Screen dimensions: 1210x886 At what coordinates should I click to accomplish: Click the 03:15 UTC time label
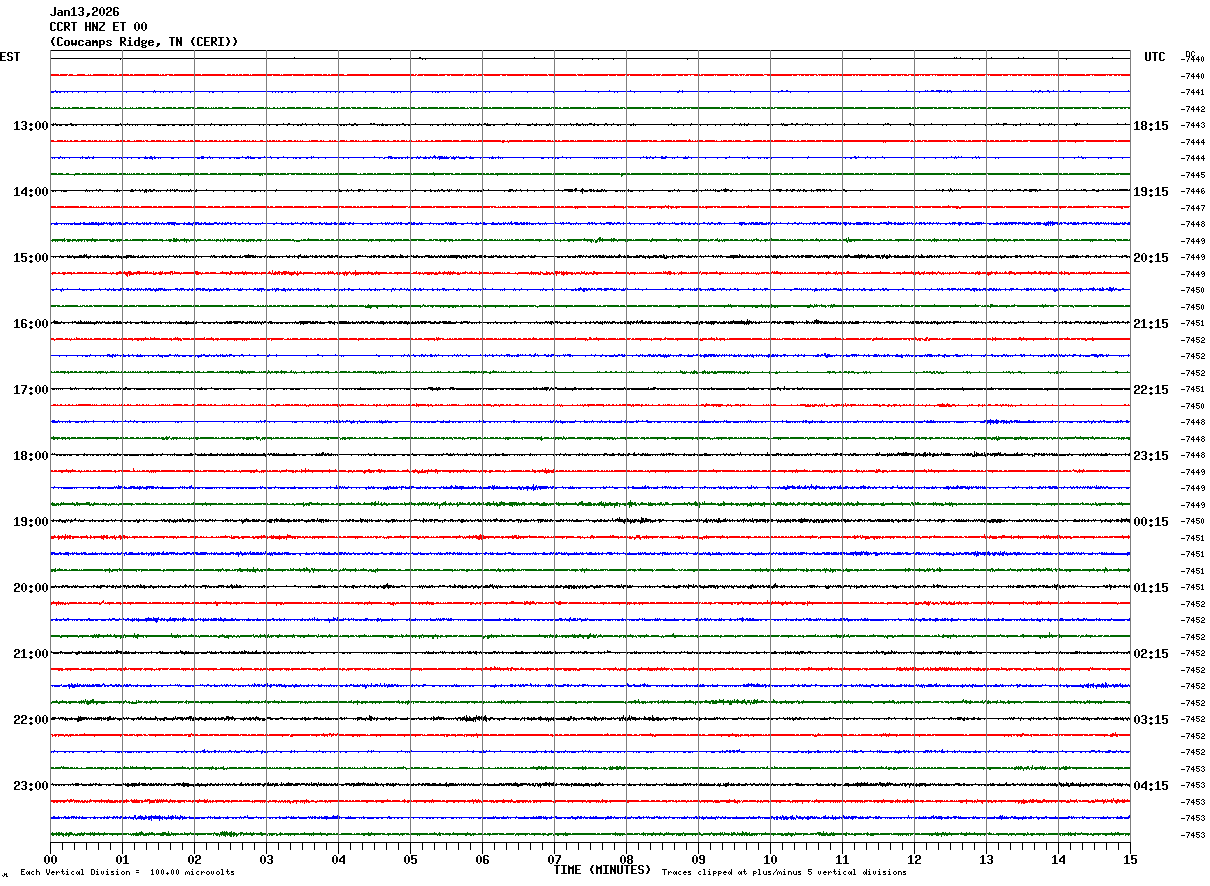(x=1151, y=720)
